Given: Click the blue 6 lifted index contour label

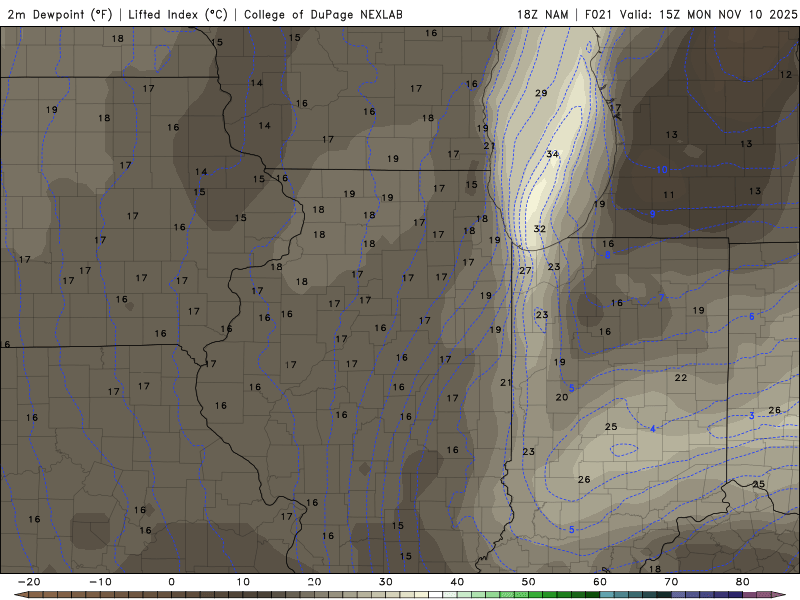Looking at the screenshot, I should 752,316.
